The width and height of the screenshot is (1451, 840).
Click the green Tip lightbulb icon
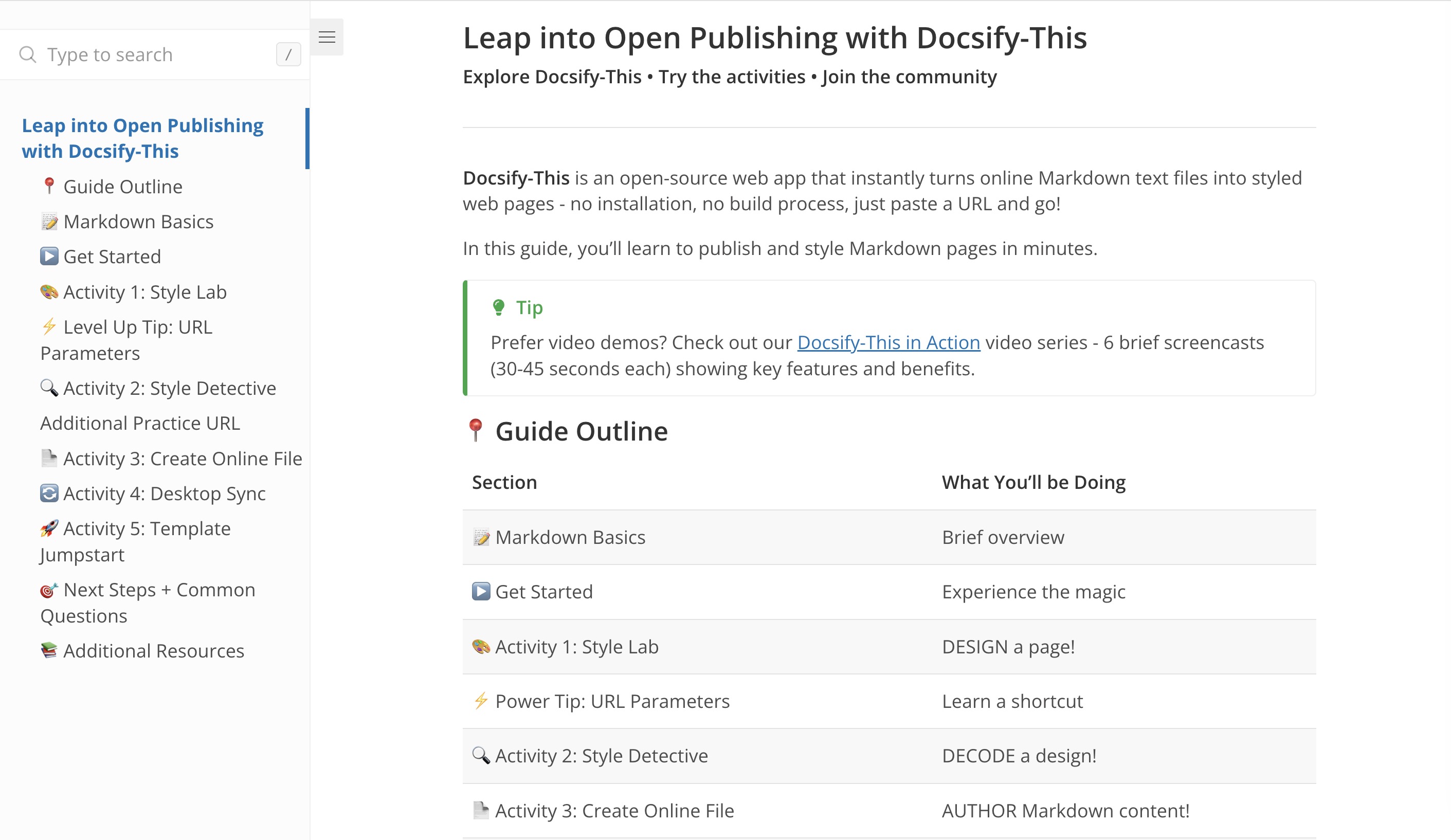point(498,307)
